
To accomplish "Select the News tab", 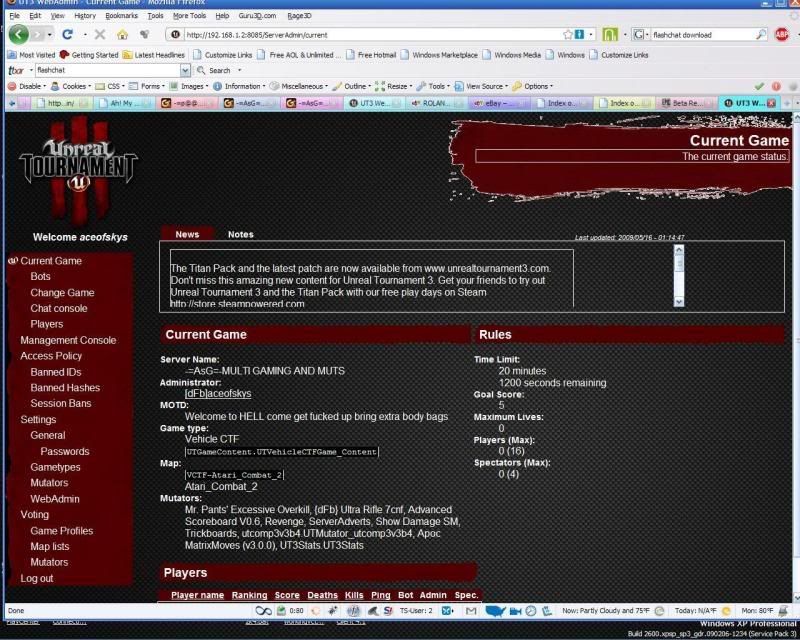I will point(187,234).
